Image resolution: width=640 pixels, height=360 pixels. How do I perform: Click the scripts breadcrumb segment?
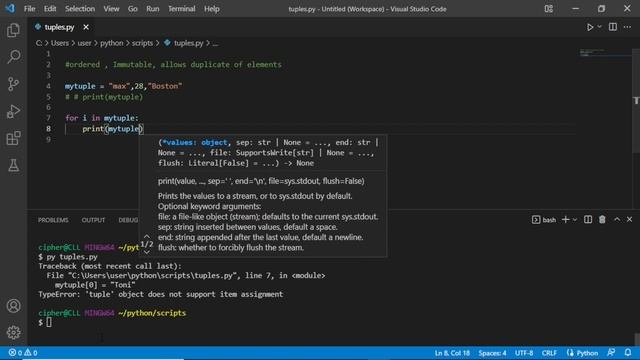142,43
